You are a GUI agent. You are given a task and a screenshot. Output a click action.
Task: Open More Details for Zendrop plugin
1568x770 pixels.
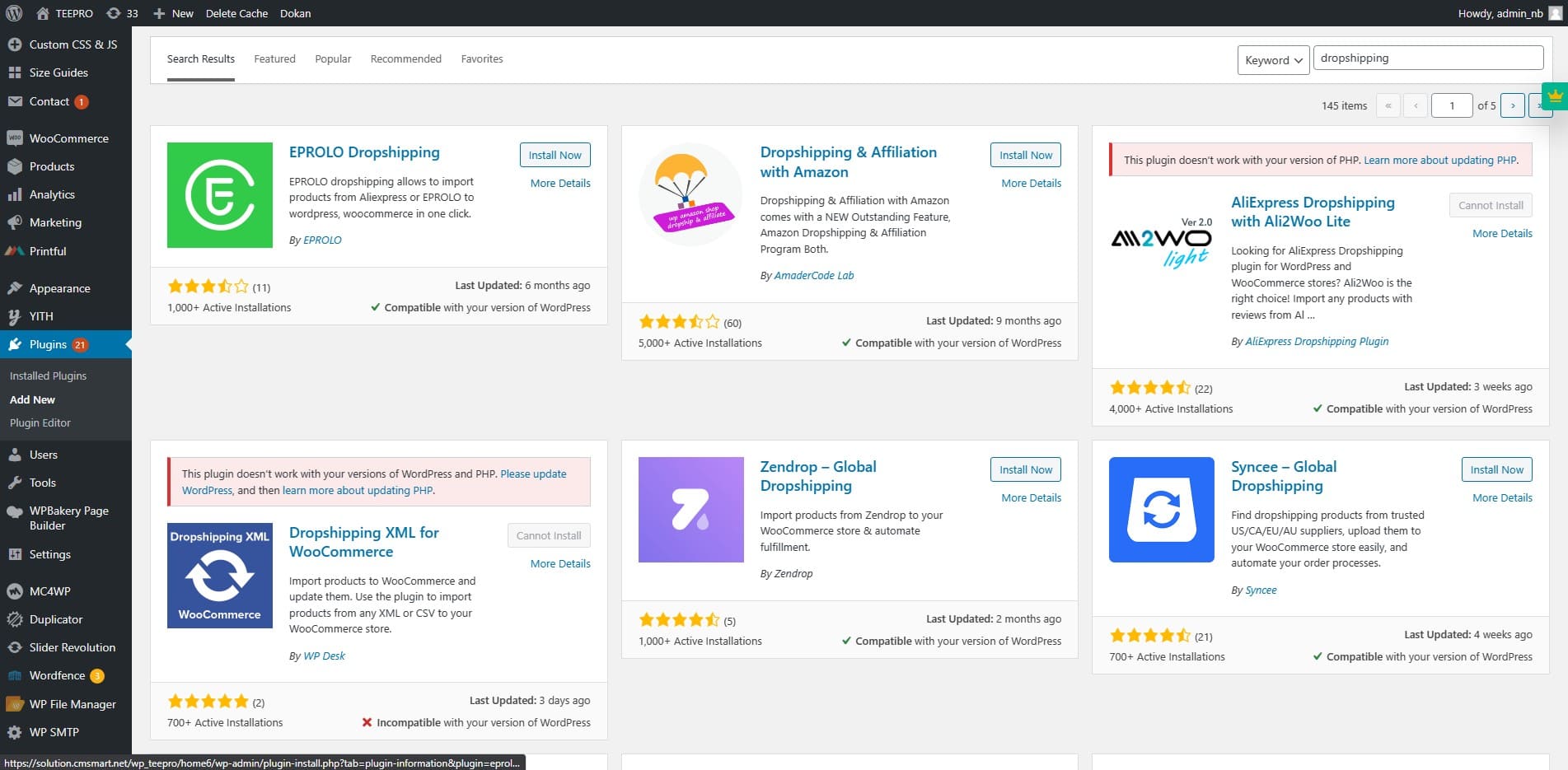point(1031,497)
